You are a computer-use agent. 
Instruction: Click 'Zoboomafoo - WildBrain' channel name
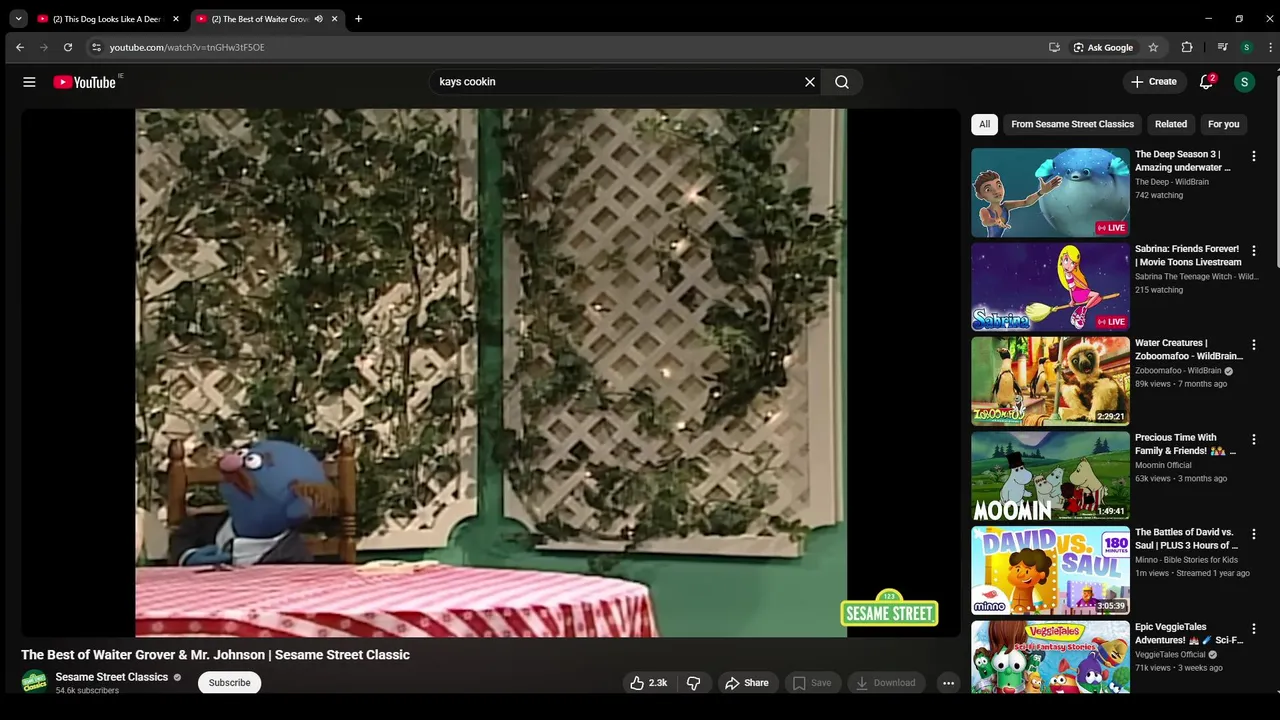point(1178,371)
